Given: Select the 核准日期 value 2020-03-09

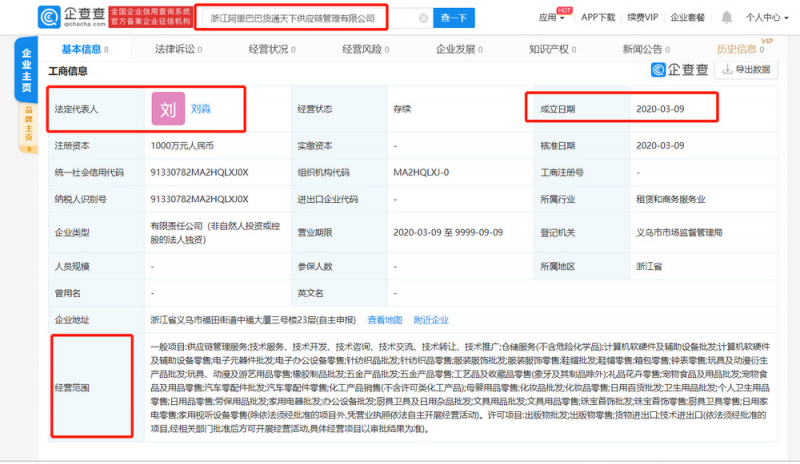Looking at the screenshot, I should [x=660, y=145].
